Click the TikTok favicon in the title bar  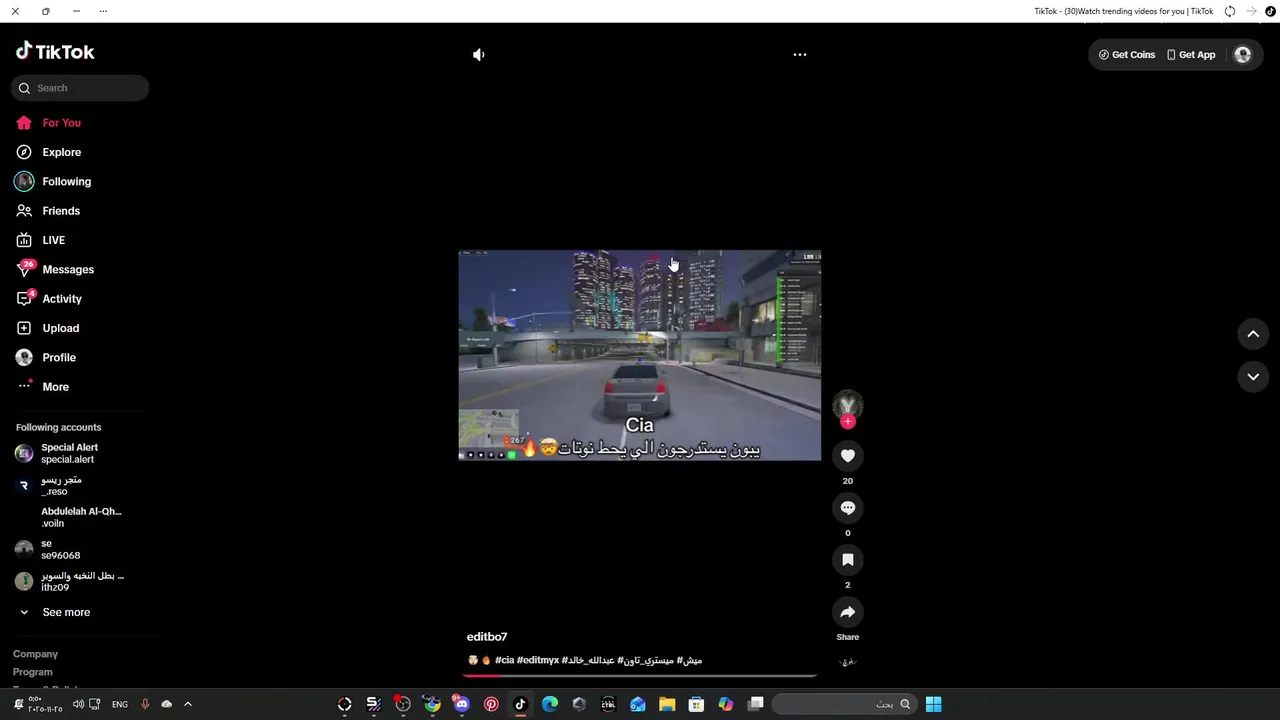[x=1270, y=11]
